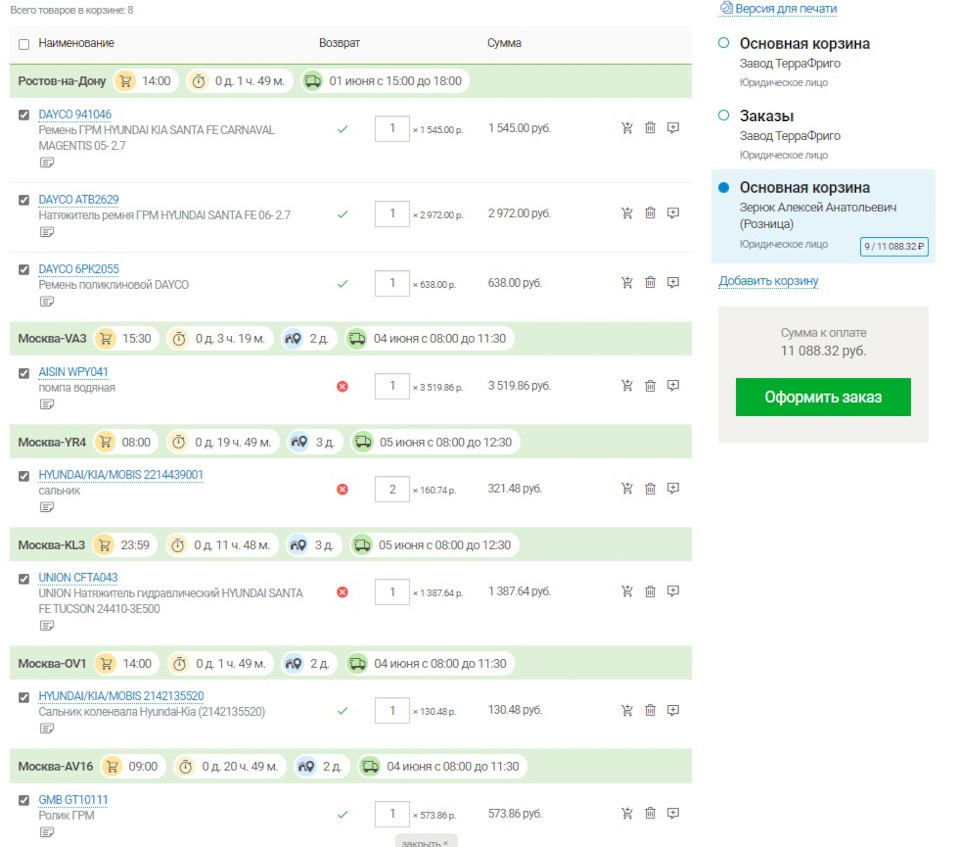The width and height of the screenshot is (960, 847).
Task: Click Москва-YR4 warehouse label
Action: coord(52,442)
